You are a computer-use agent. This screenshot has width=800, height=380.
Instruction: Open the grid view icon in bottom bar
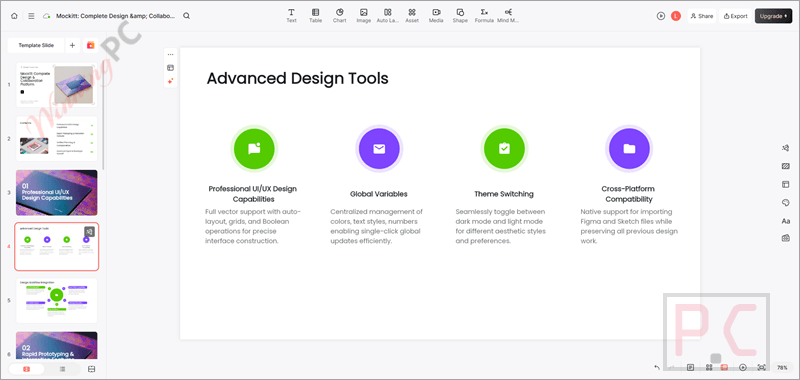709,367
